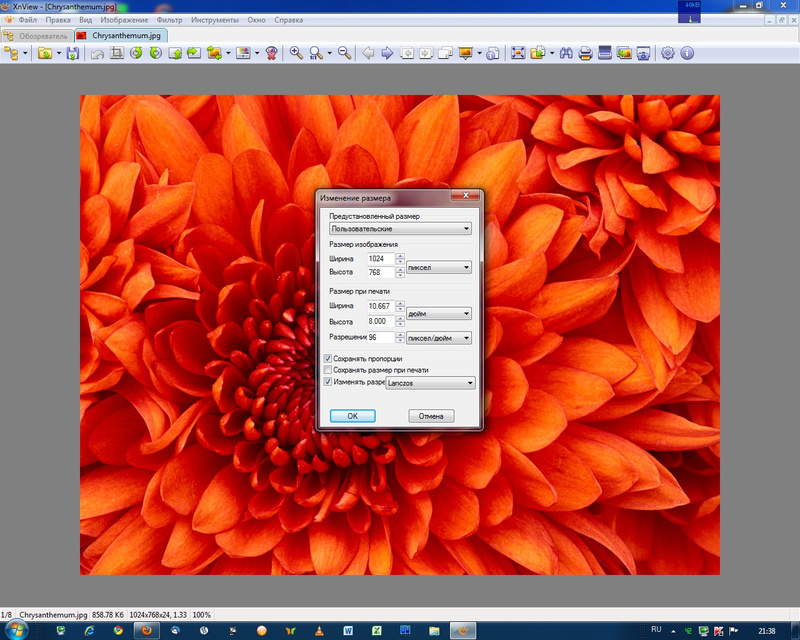The image size is (800, 640).
Task: Click the Save disk icon in toolbar
Action: [x=73, y=53]
